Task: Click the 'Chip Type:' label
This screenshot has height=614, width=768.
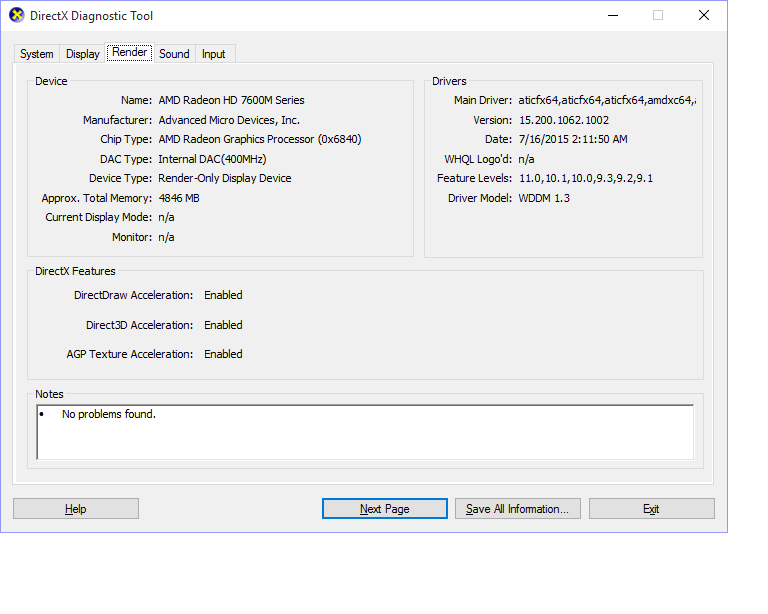Action: 126,140
